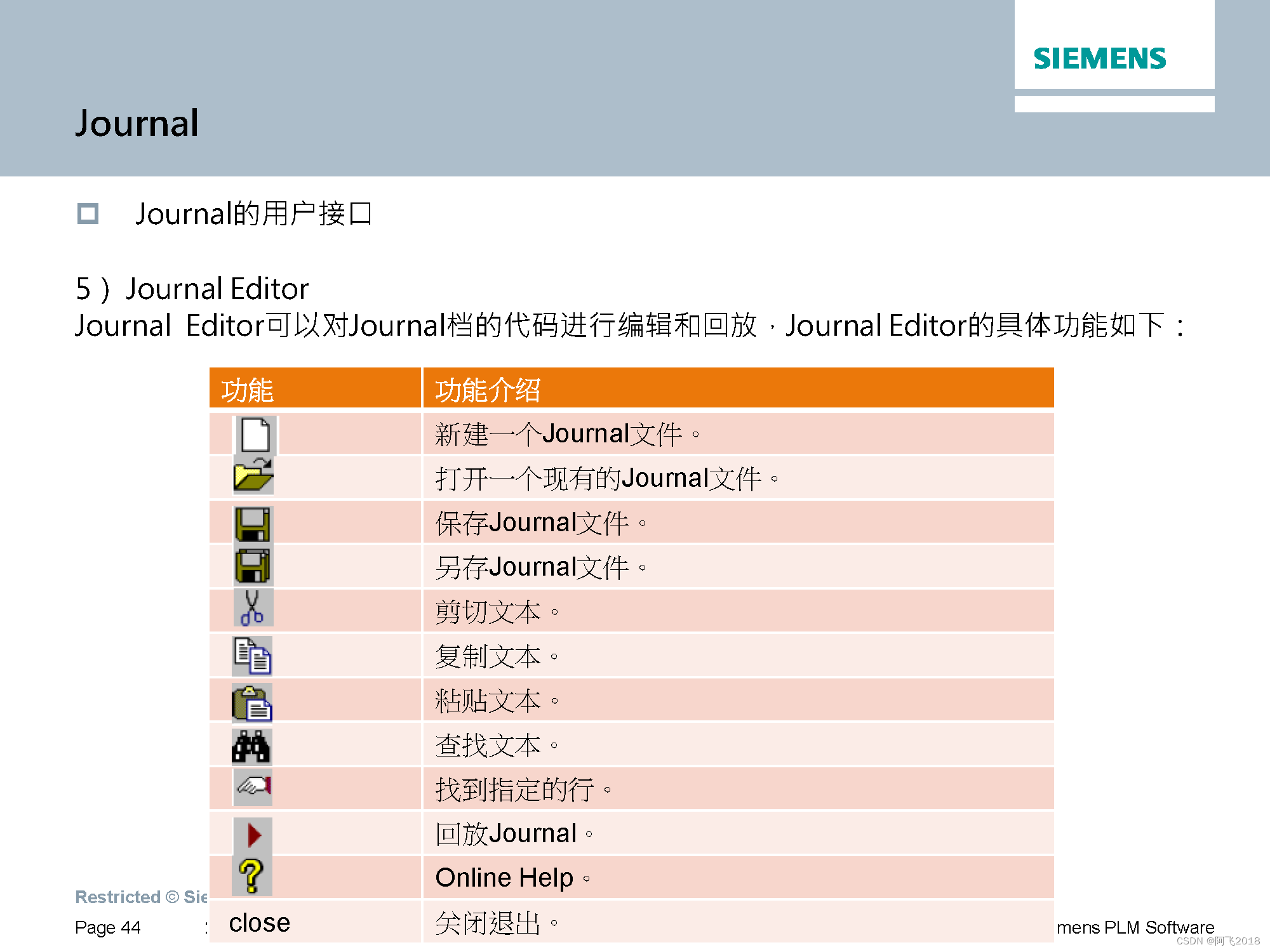1270x952 pixels.
Task: Click the Go to line hand icon
Action: pos(253,787)
